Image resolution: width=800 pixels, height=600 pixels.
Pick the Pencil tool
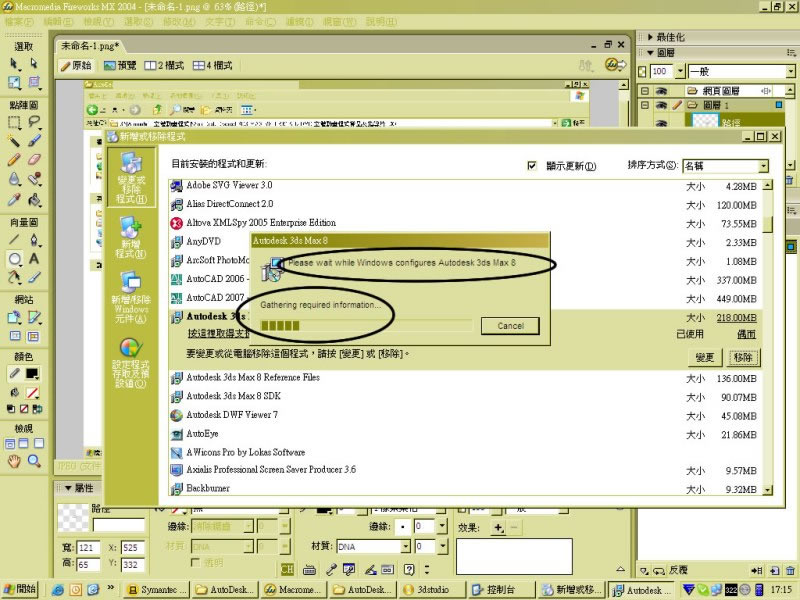(14, 160)
